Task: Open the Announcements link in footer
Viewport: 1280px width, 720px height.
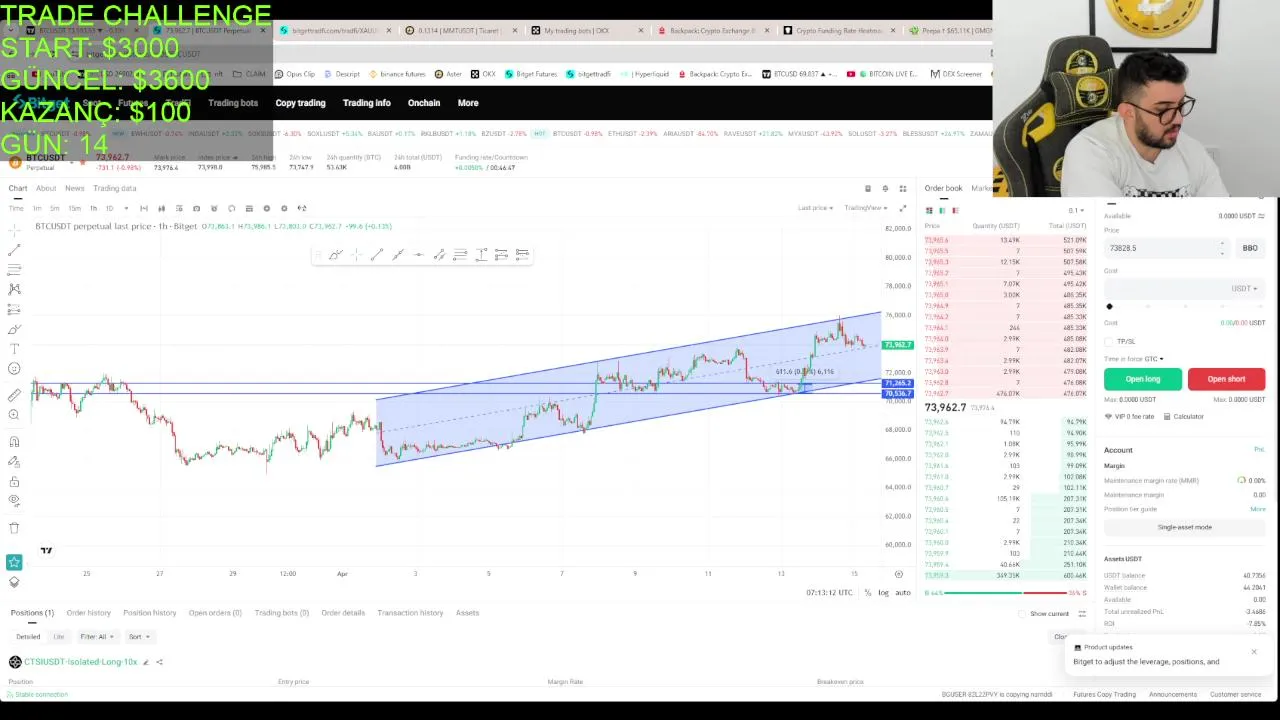Action: tap(1172, 695)
